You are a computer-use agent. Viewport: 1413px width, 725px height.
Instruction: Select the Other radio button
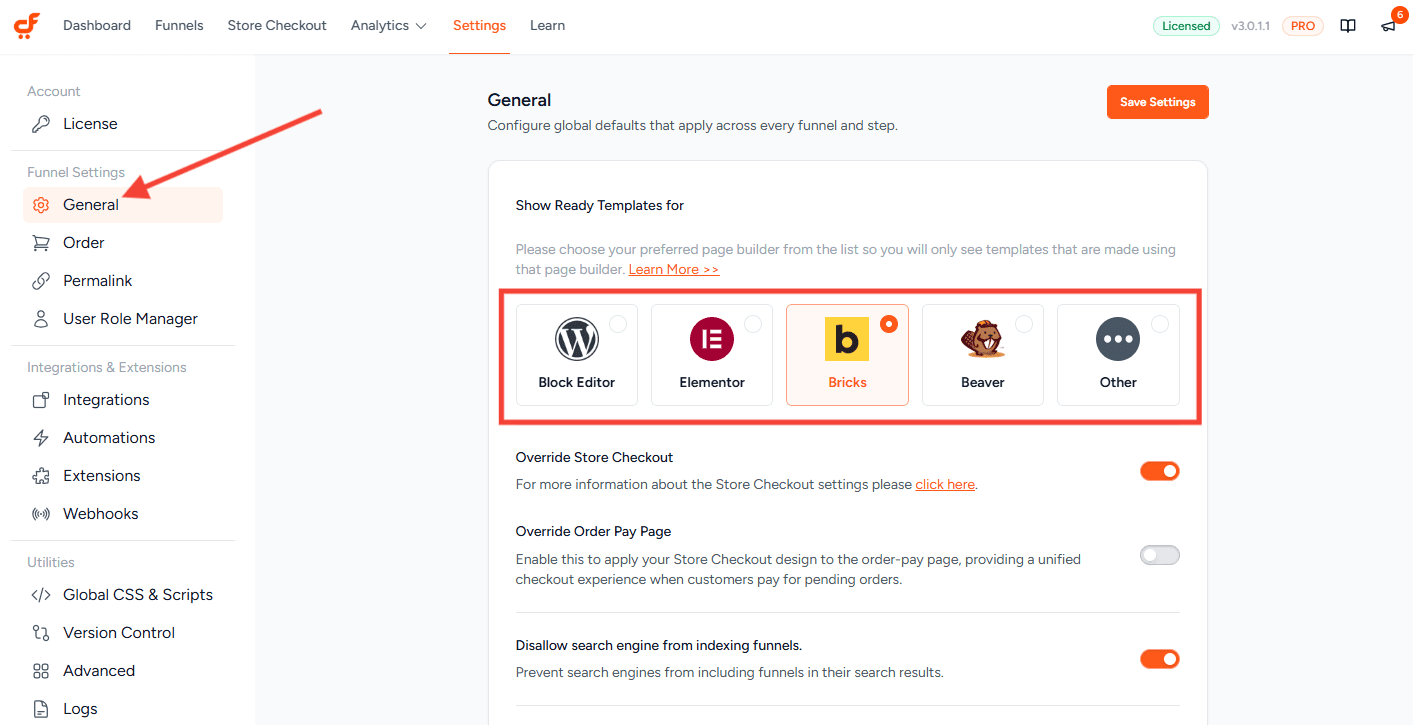tap(1160, 324)
